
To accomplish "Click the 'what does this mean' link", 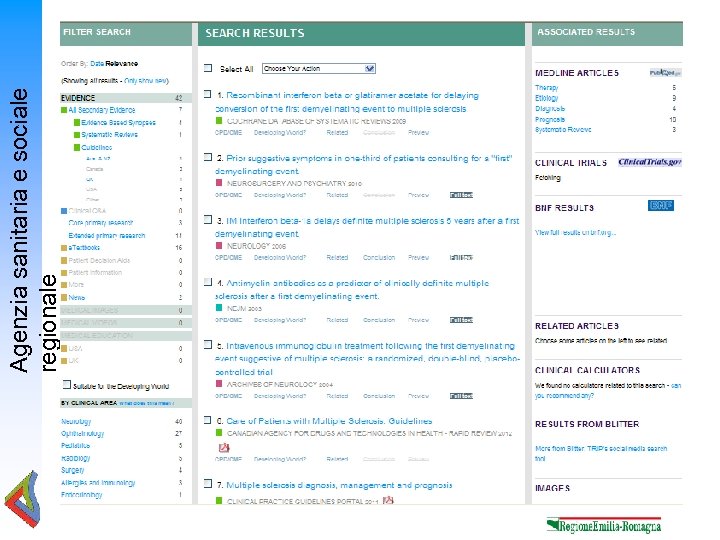I will [146, 403].
